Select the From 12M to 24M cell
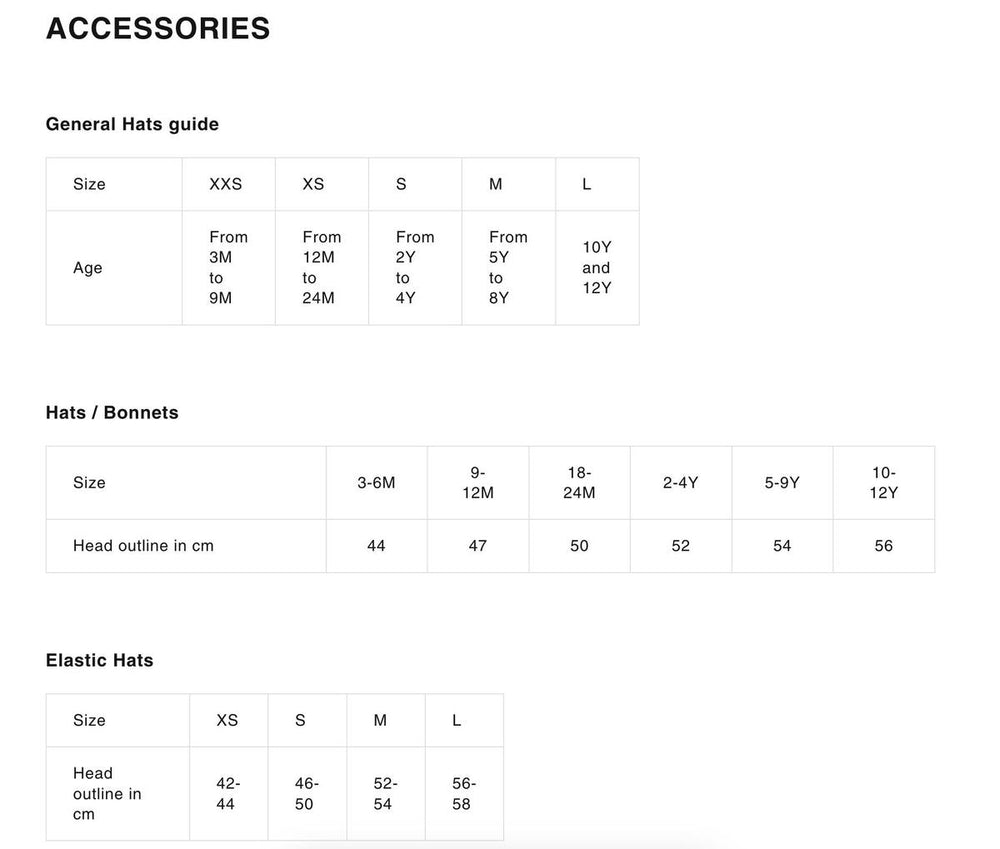 point(321,267)
